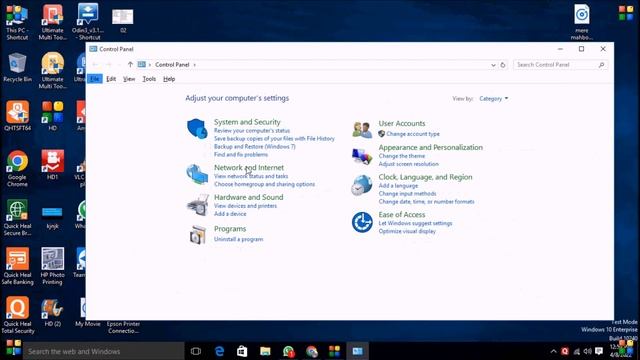This screenshot has width=640, height=360.
Task: Click Choose homegroup and sharing options
Action: [x=264, y=184]
